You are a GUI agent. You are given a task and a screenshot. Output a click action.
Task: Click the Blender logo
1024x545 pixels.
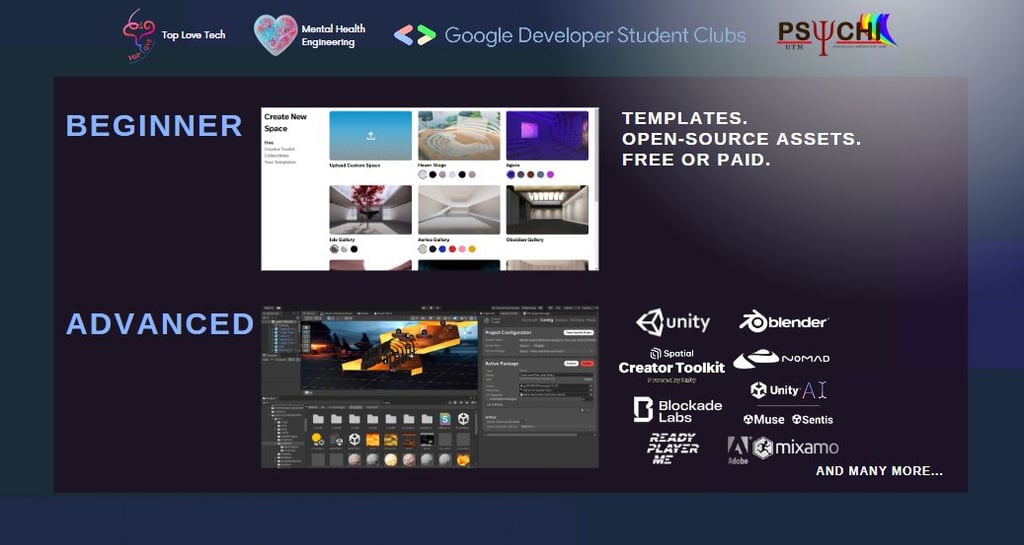tap(784, 321)
